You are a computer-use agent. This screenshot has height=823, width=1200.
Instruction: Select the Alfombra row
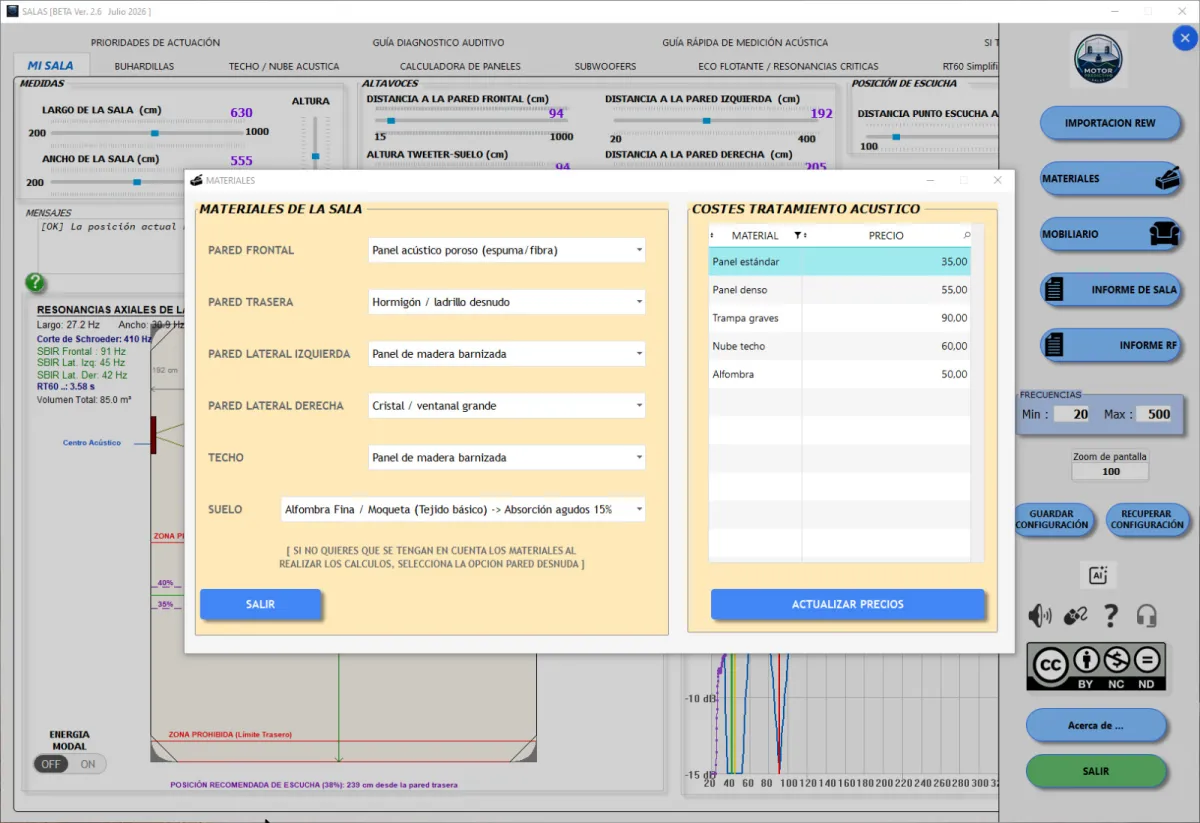[x=839, y=374]
